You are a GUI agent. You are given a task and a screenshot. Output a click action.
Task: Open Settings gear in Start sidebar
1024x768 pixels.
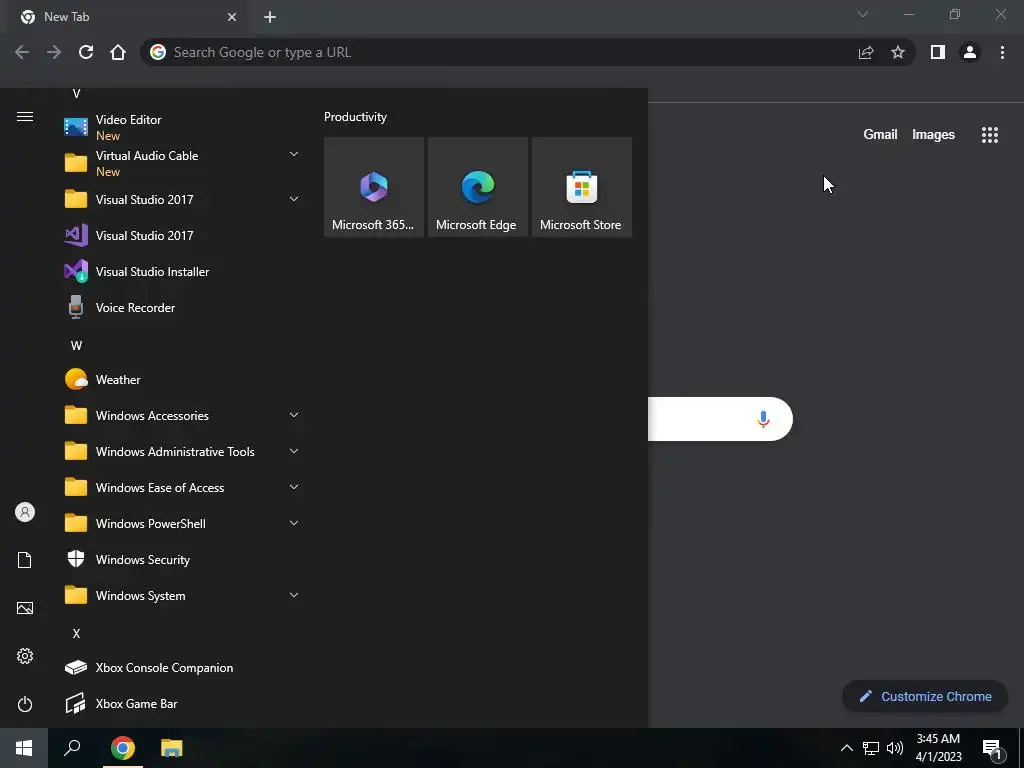25,656
